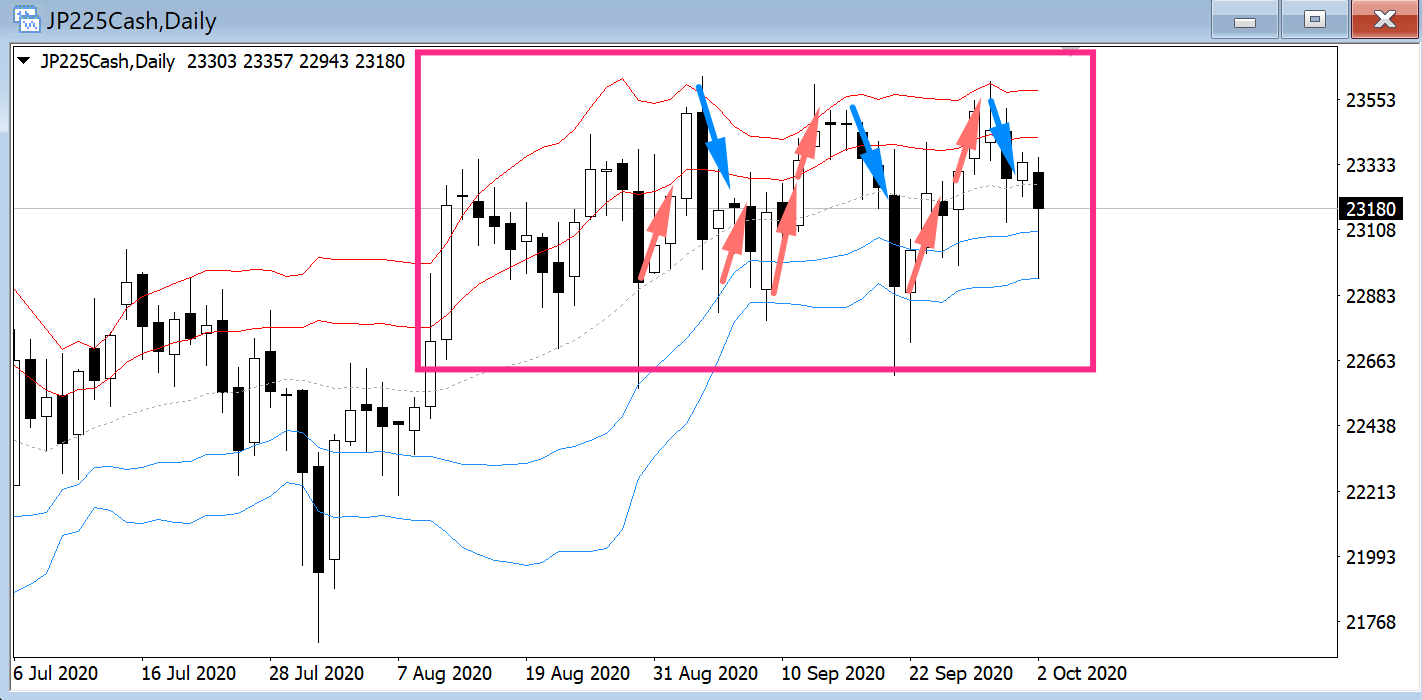Click the 2 Oct 2020 date label
This screenshot has width=1422, height=700.
1080,673
